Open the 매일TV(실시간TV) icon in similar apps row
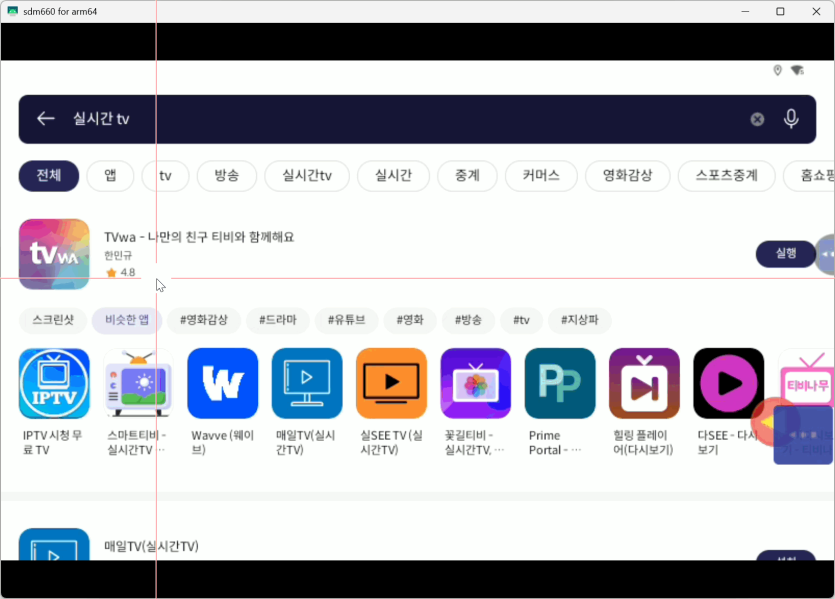 (x=307, y=383)
